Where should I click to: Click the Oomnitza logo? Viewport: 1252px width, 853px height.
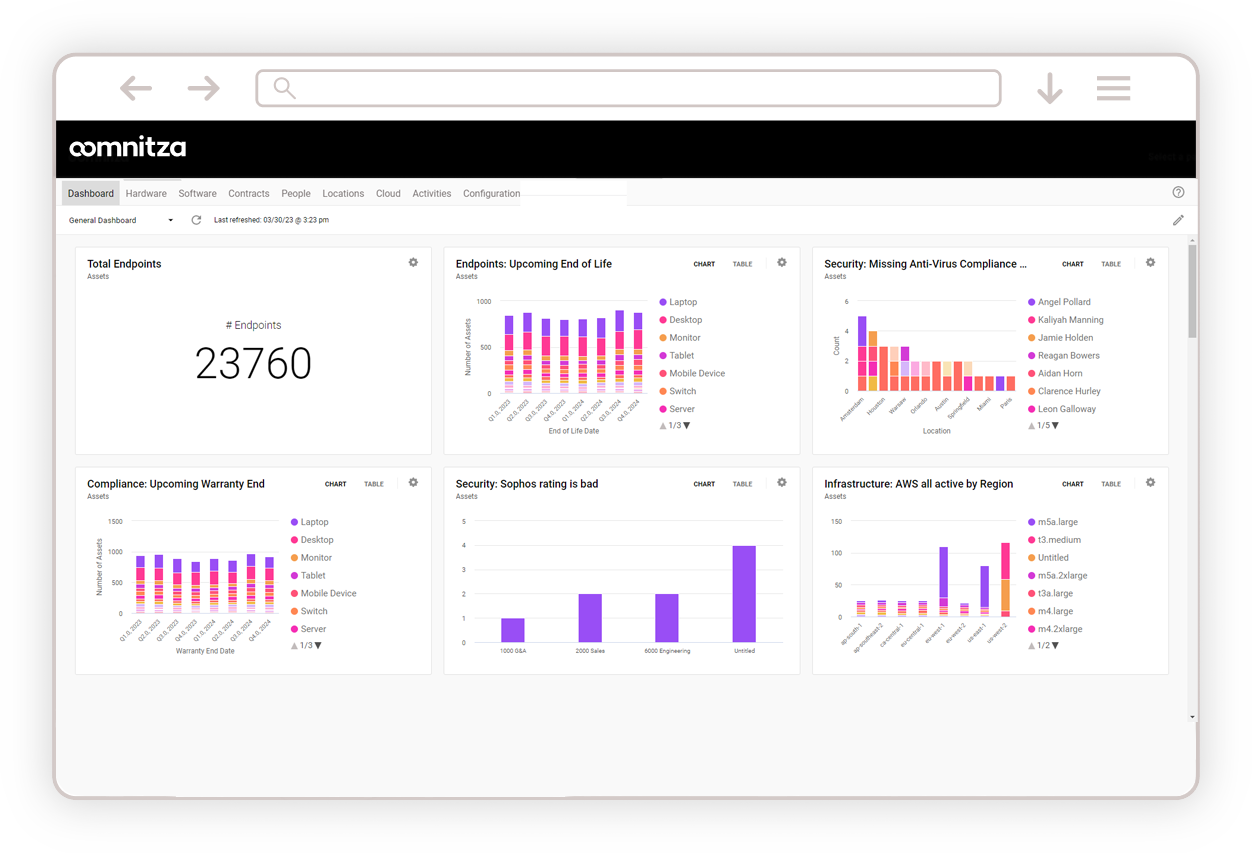[x=127, y=148]
